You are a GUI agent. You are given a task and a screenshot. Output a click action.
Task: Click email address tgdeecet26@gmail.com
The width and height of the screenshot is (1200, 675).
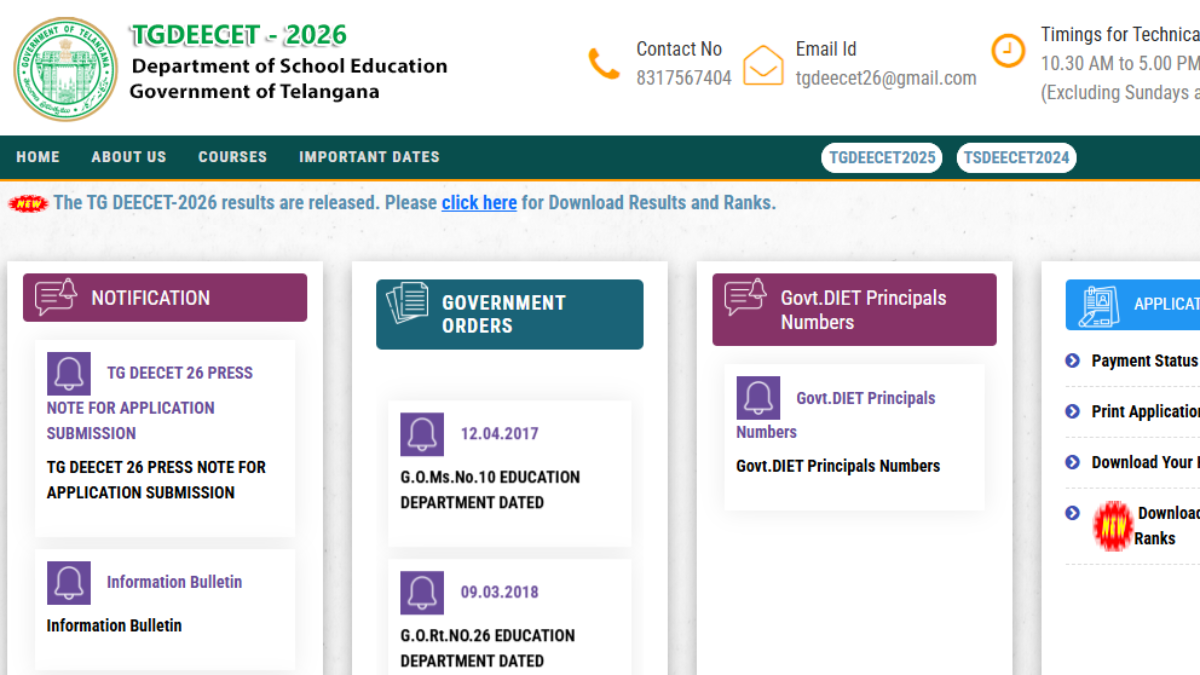click(x=886, y=78)
